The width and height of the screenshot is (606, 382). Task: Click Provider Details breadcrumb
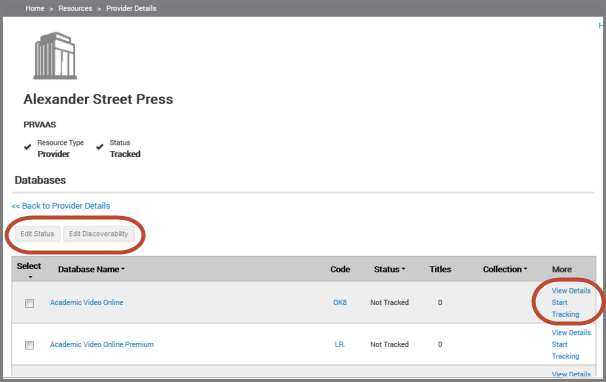click(x=131, y=9)
